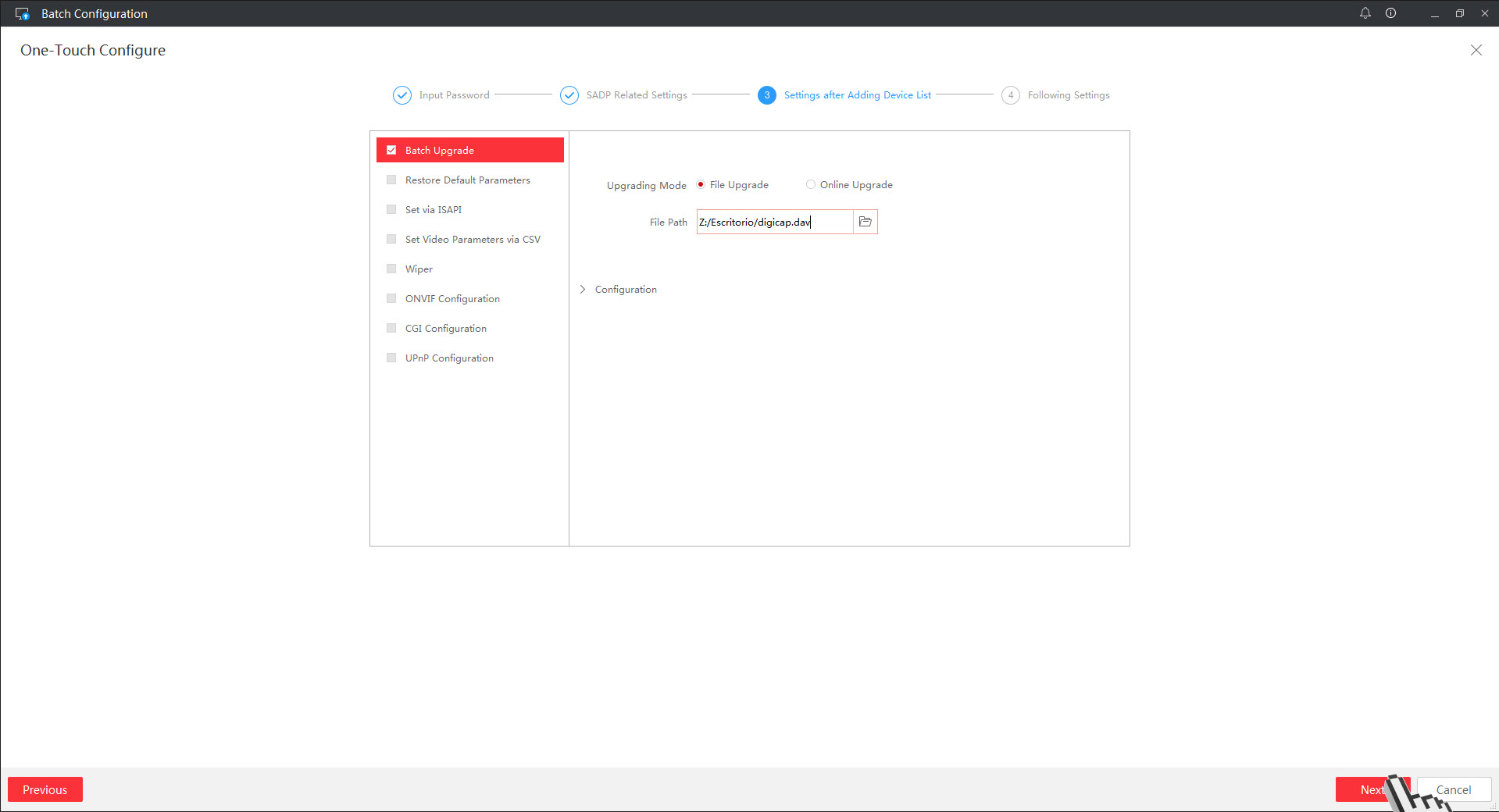Expand the Configuration section
This screenshot has width=1499, height=812.
tap(583, 289)
